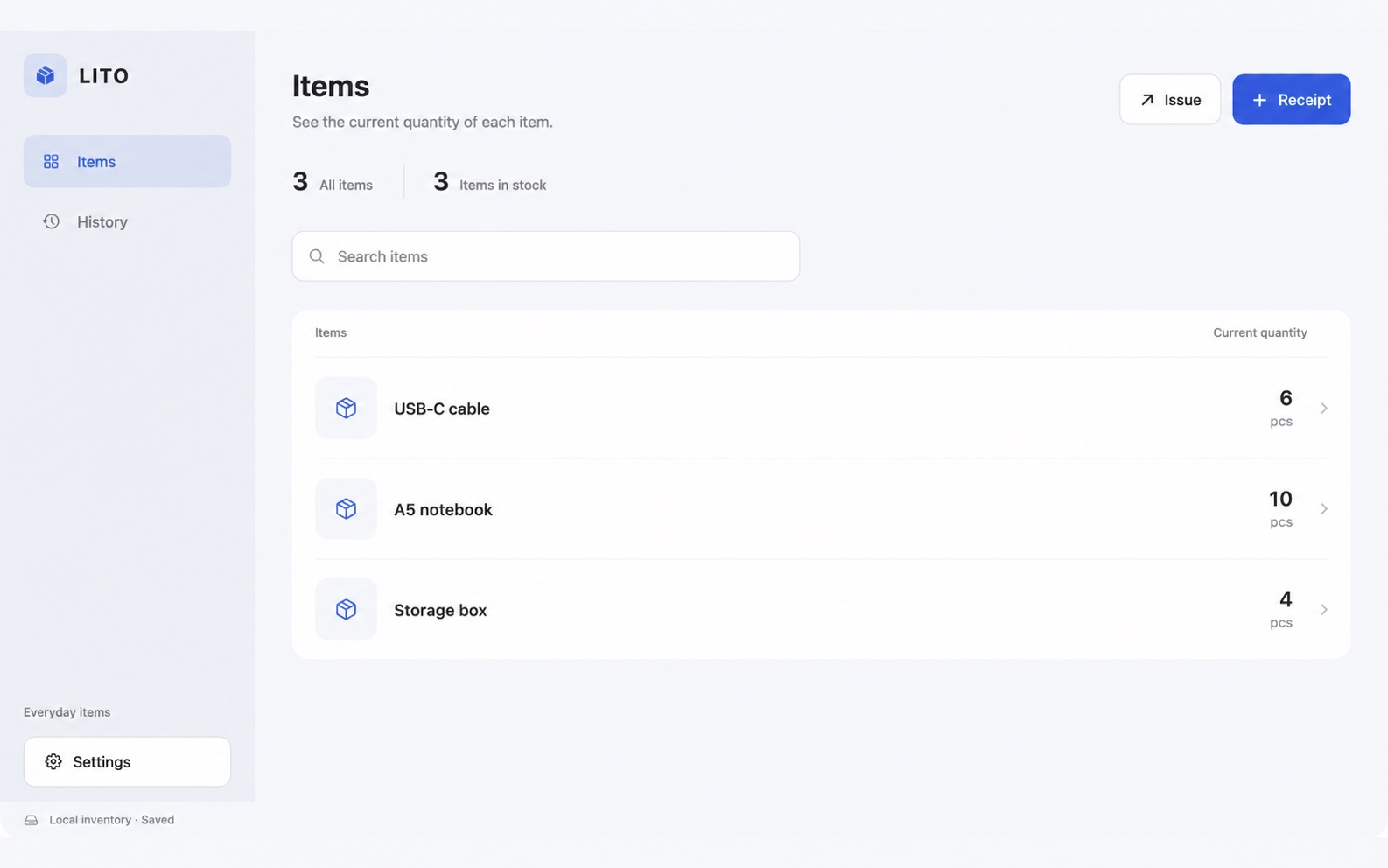Click the Everyday items label
This screenshot has width=1388, height=868.
[67, 712]
